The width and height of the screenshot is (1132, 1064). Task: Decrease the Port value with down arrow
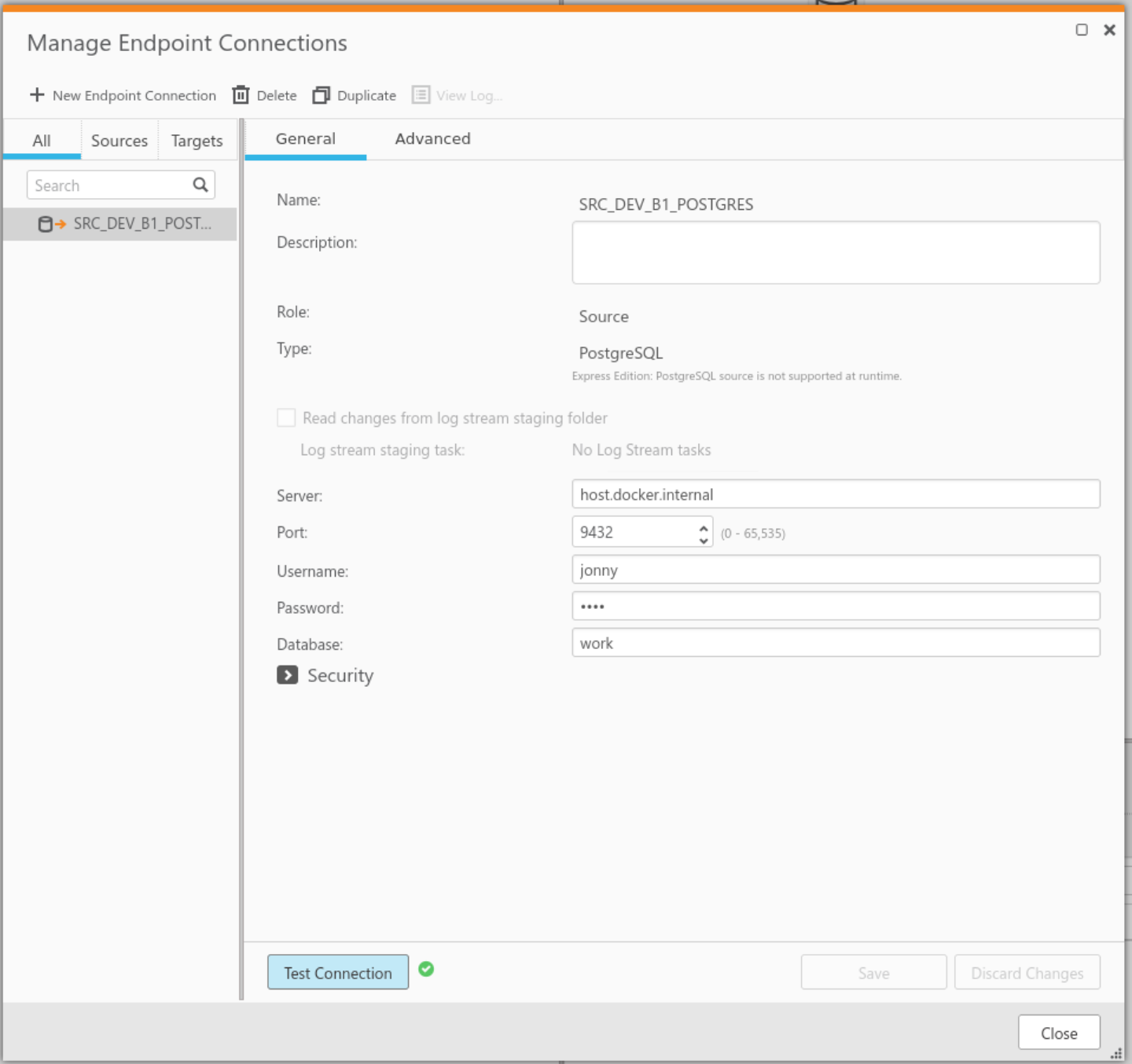click(704, 540)
